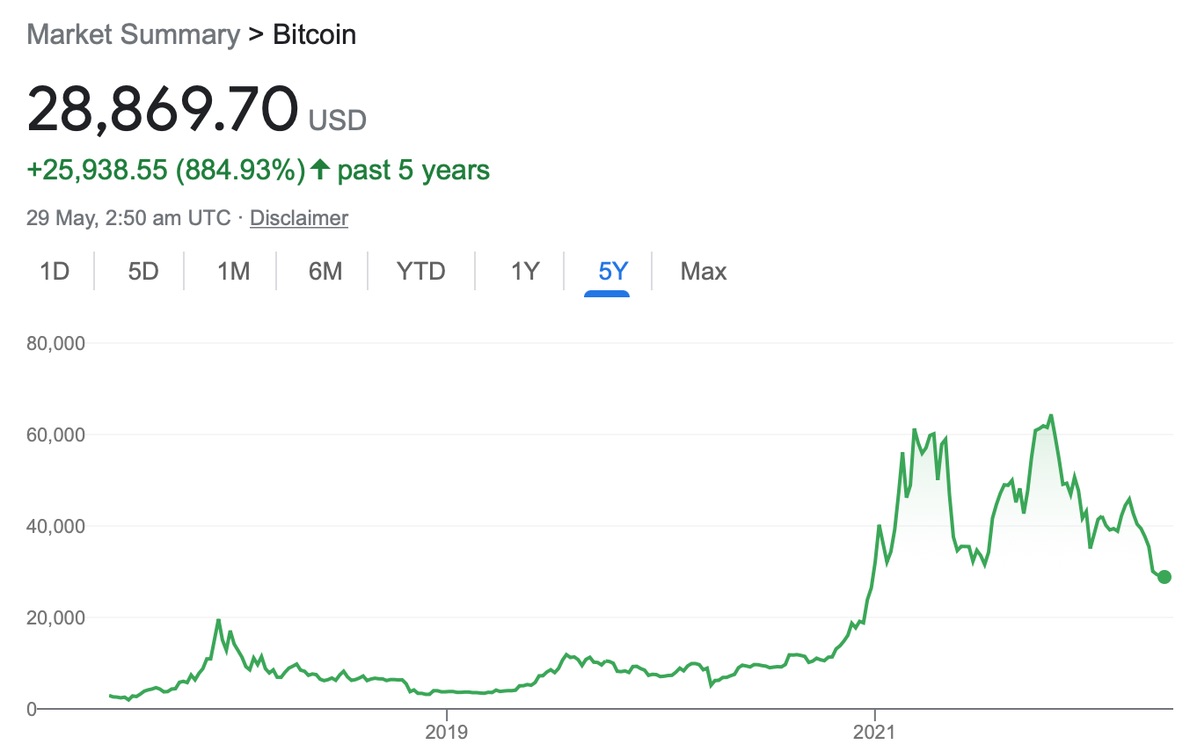Click the USD currency label

pos(338,121)
